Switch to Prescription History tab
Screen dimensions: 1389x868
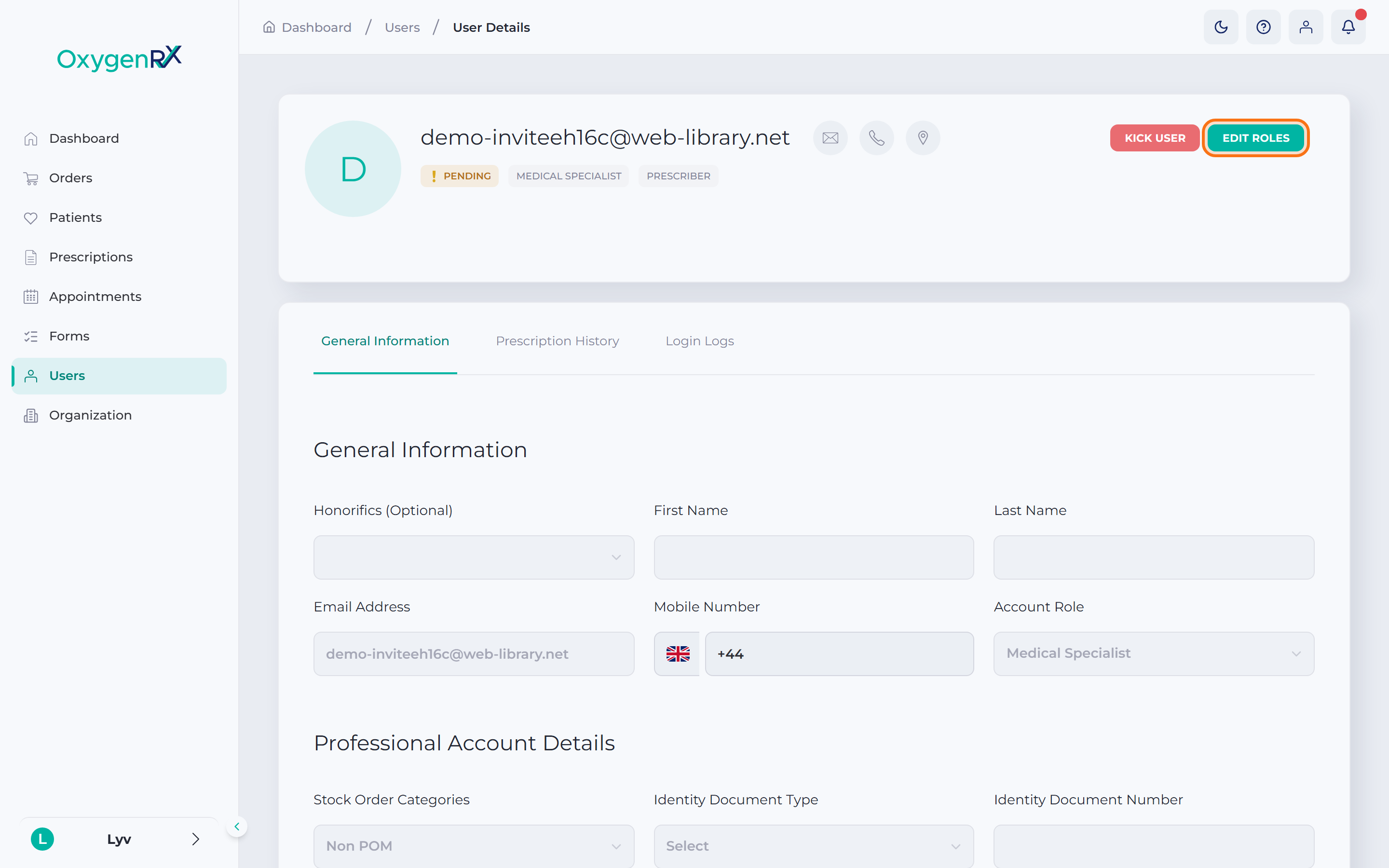(x=558, y=341)
